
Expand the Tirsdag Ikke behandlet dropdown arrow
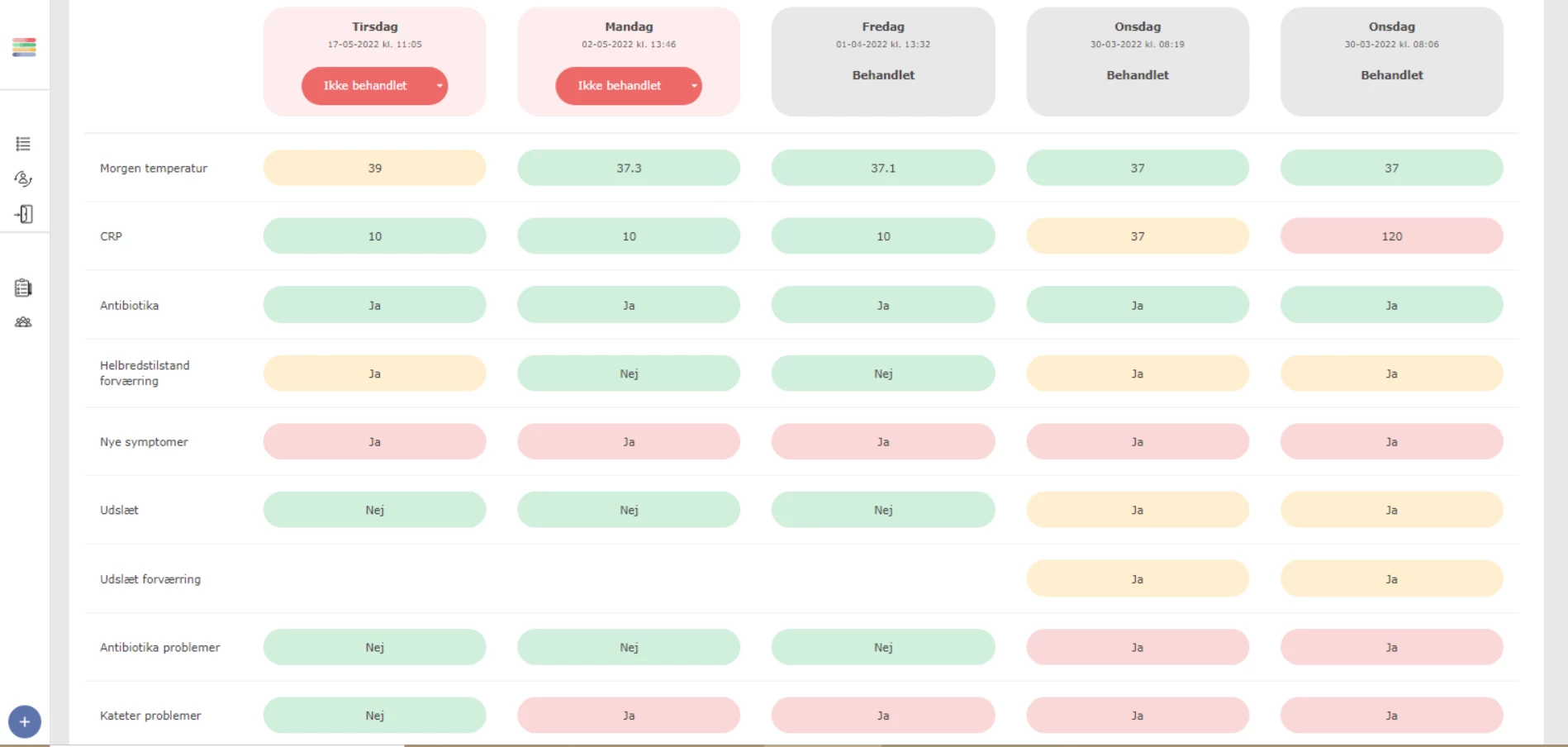[440, 86]
